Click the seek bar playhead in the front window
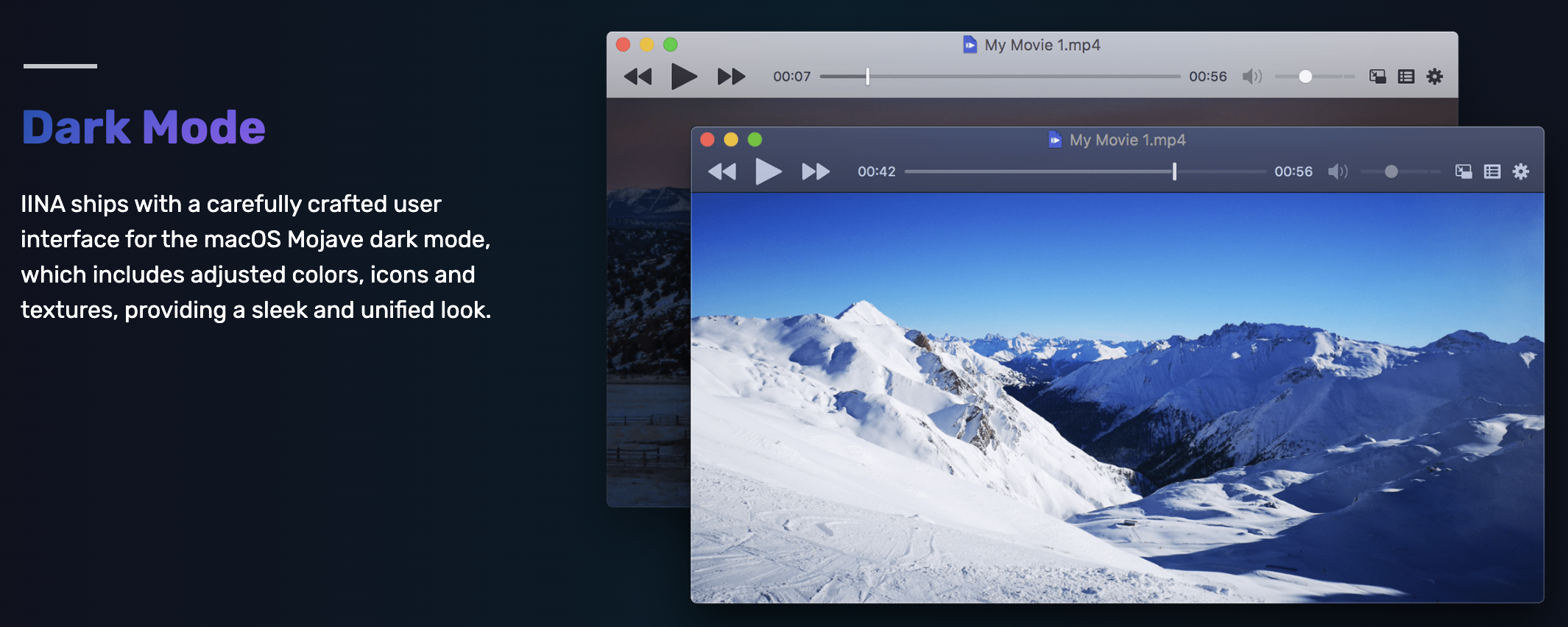Viewport: 1568px width, 627px height. 1174,171
